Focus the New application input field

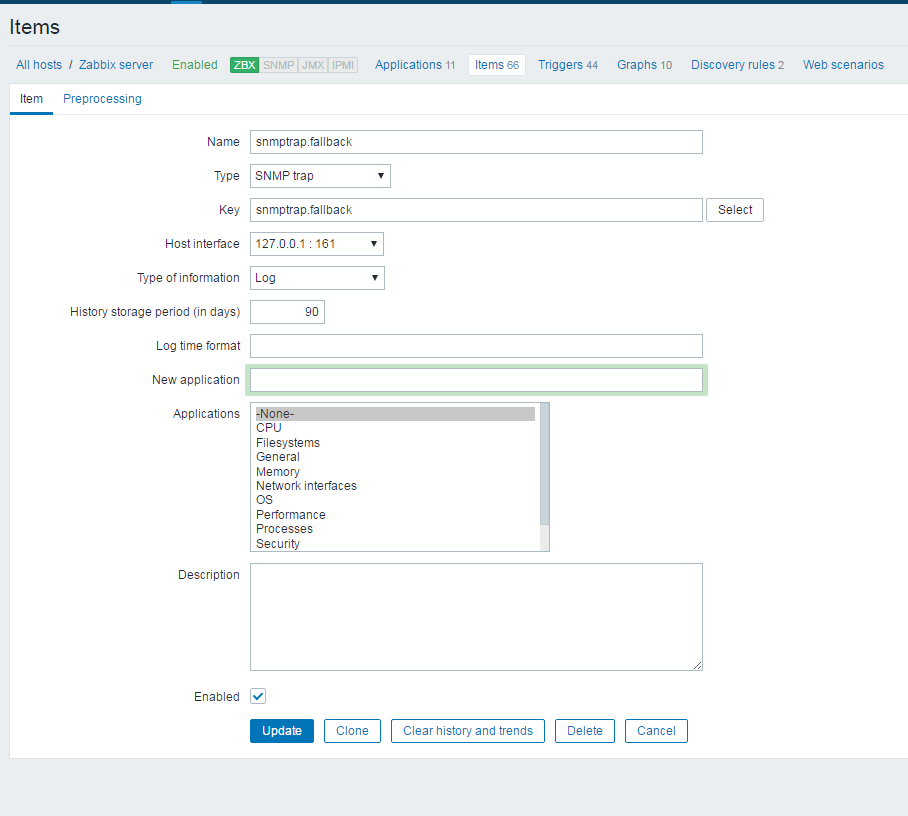[x=477, y=380]
